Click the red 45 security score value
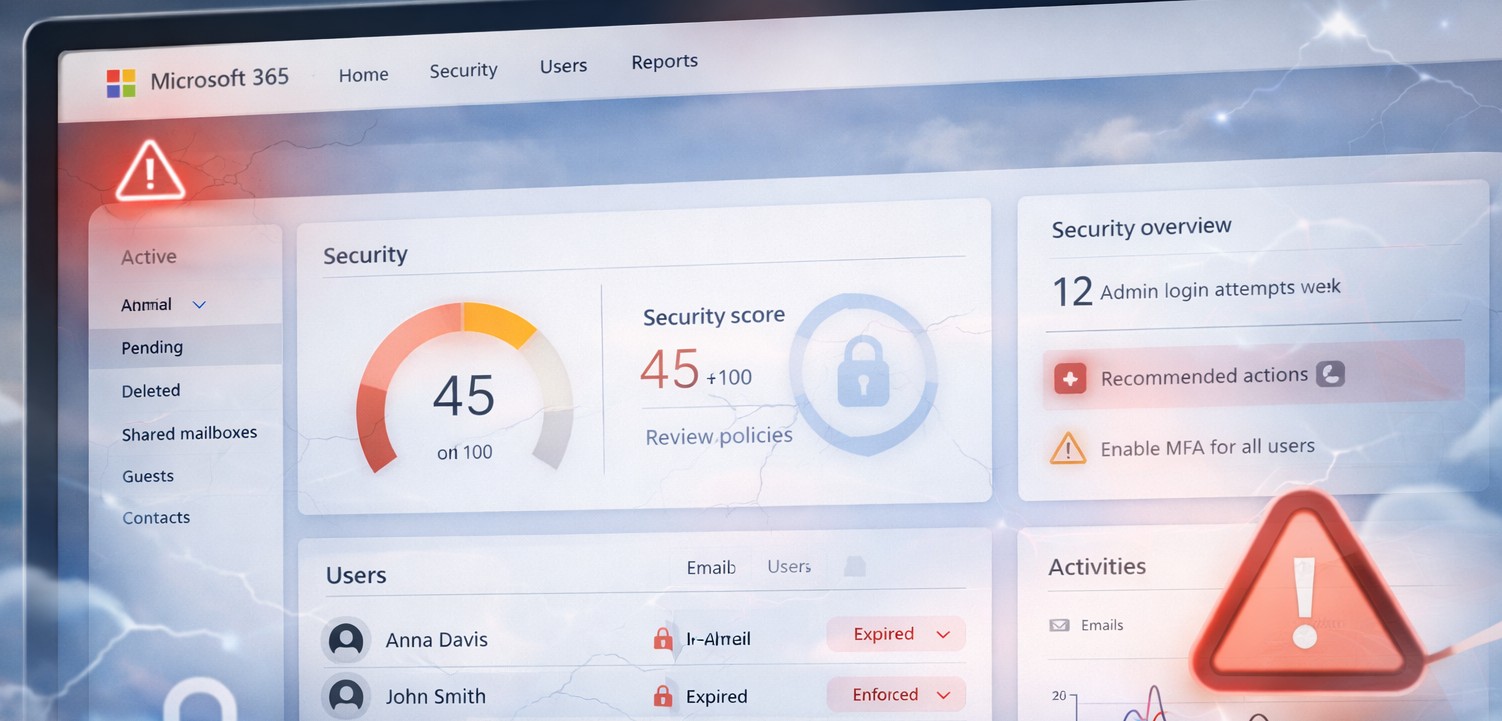 (x=669, y=369)
